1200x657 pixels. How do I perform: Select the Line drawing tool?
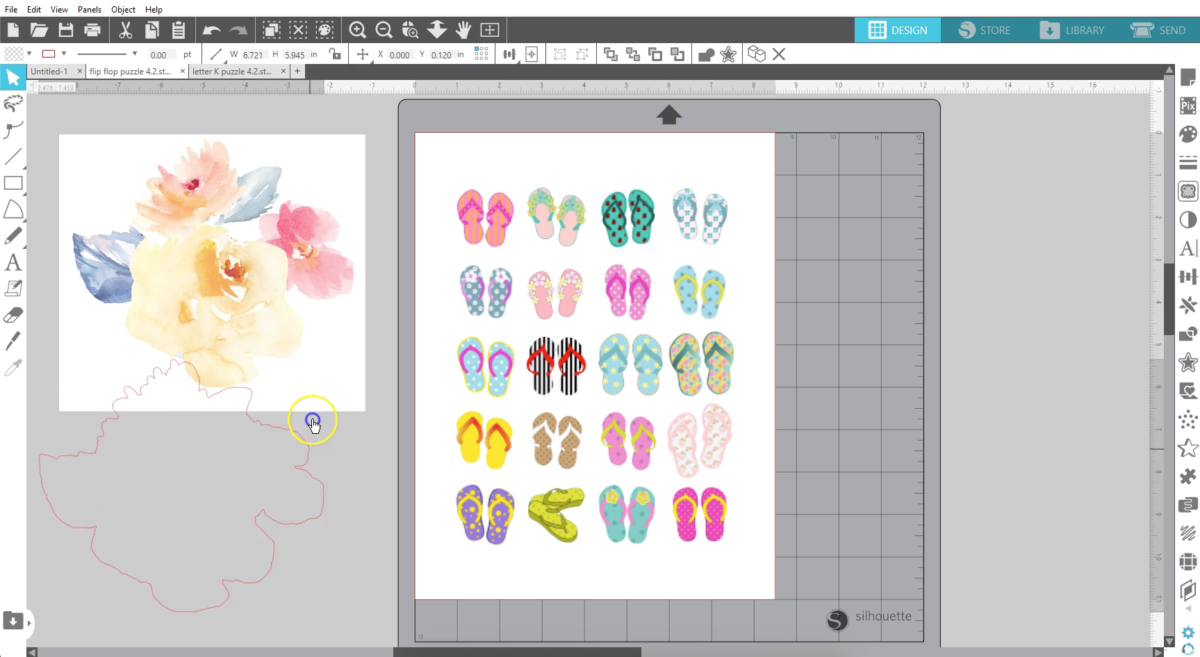(13, 156)
